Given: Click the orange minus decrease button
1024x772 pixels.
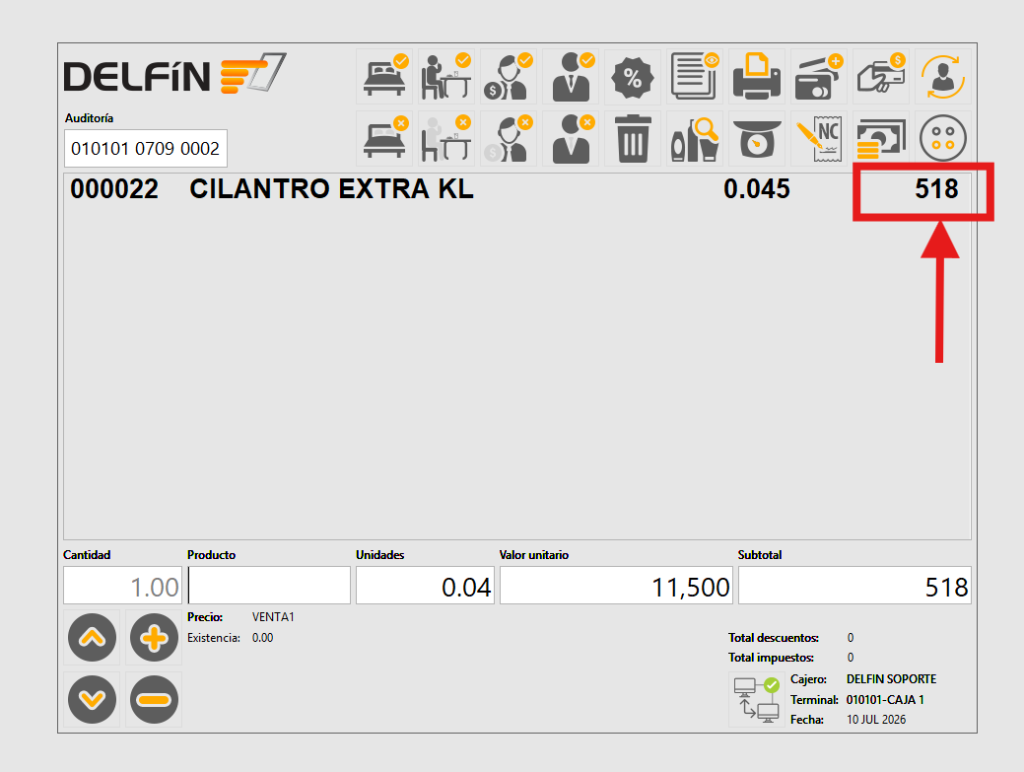Looking at the screenshot, I should 154,700.
